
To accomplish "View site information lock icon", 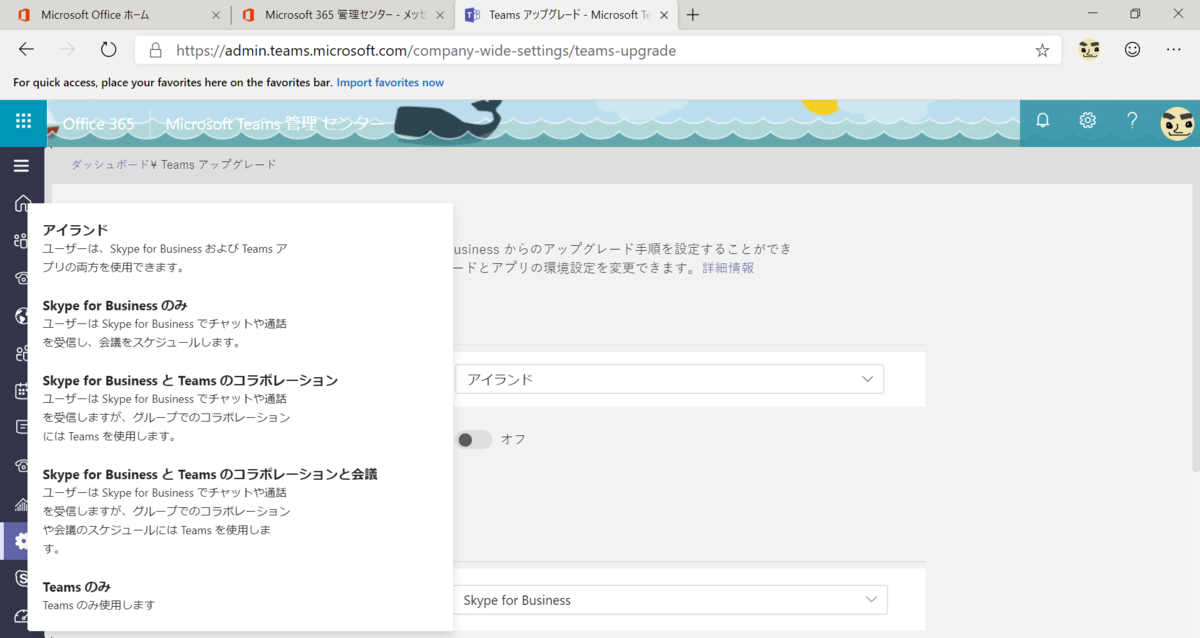I will tap(155, 50).
